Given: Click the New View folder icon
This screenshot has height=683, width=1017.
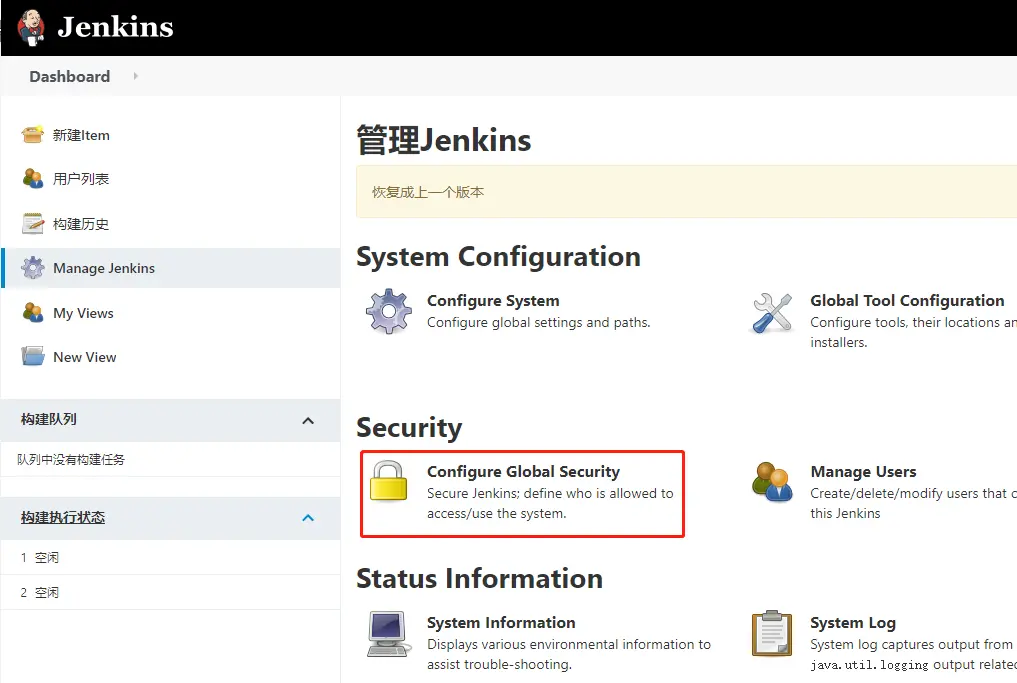Looking at the screenshot, I should 33,357.
